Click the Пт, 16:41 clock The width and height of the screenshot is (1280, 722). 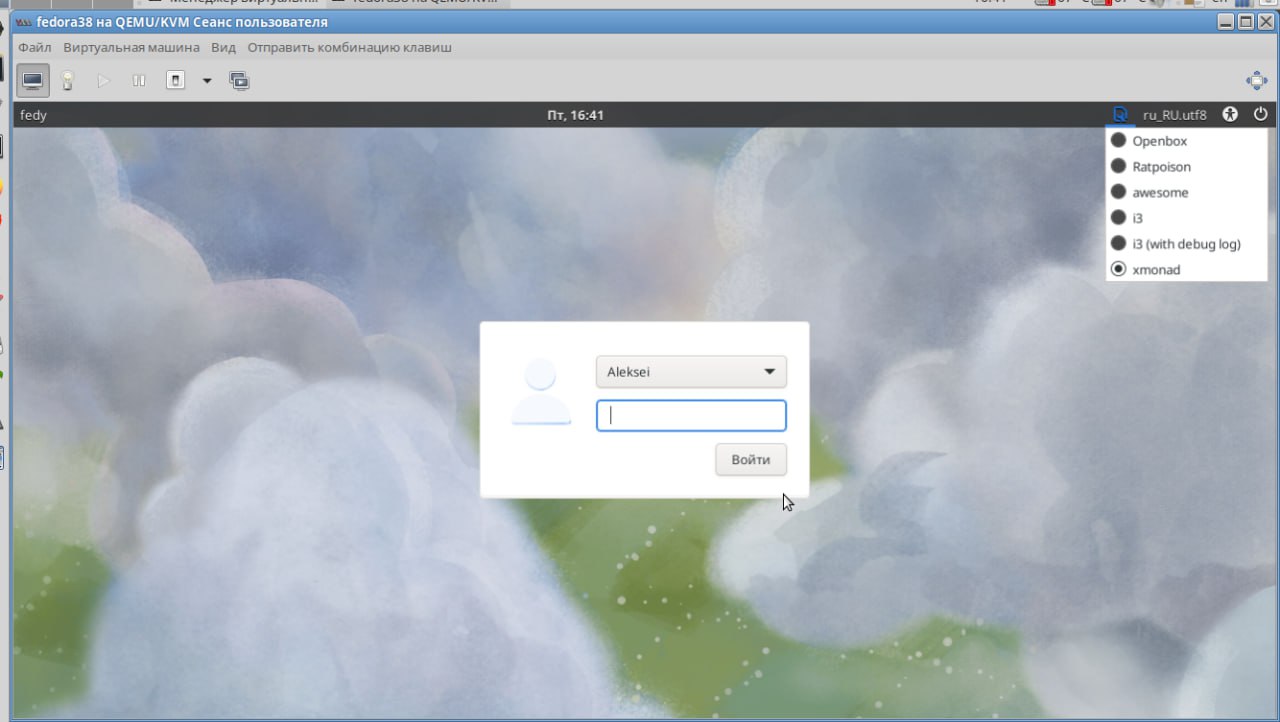coord(576,115)
